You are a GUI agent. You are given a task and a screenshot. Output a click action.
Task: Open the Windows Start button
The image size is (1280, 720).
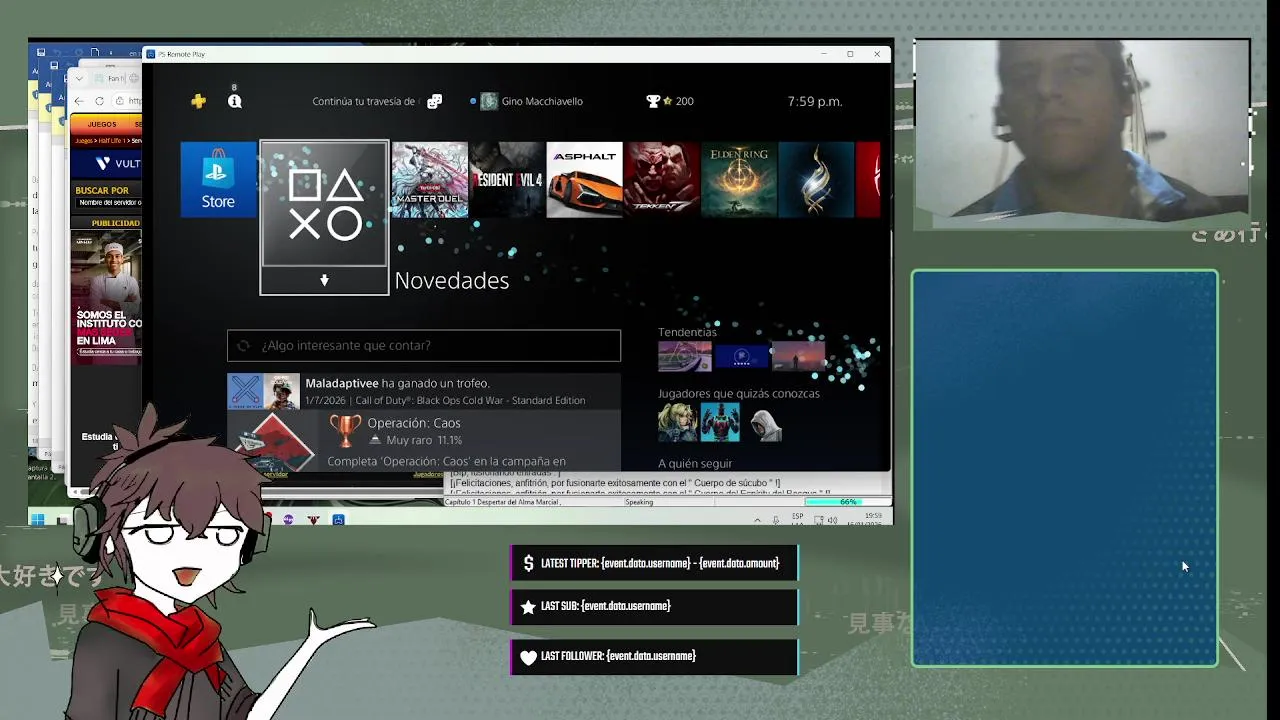pos(38,519)
